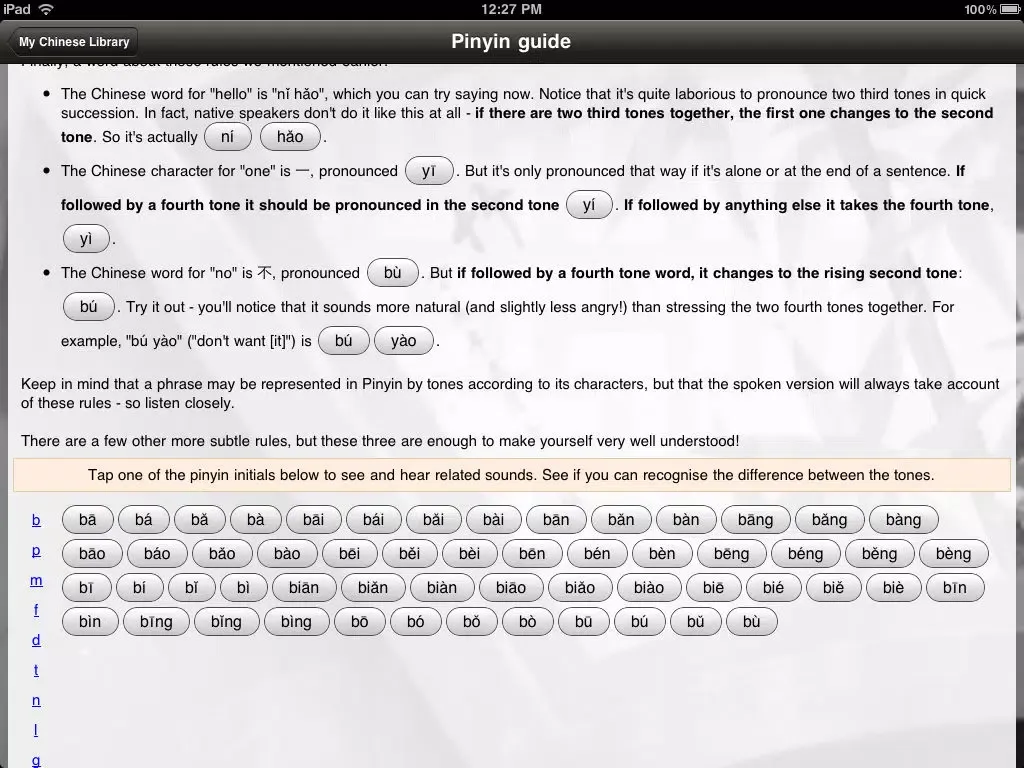The image size is (1024, 768).
Task: Select pinyin initial 'm' link
Action: (36, 580)
